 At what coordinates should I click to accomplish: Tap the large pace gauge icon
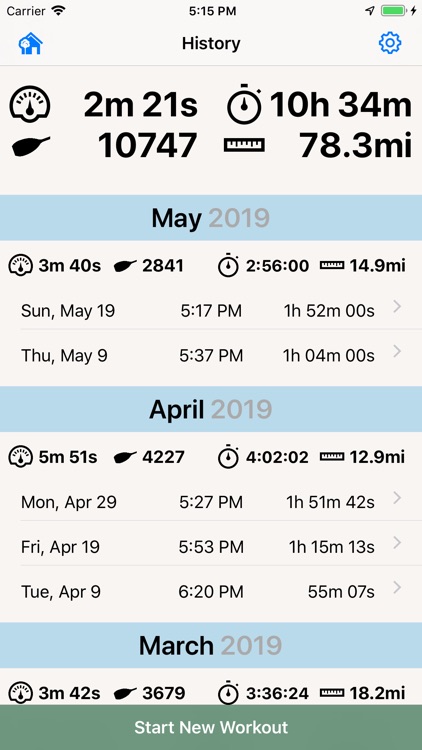click(x=30, y=103)
